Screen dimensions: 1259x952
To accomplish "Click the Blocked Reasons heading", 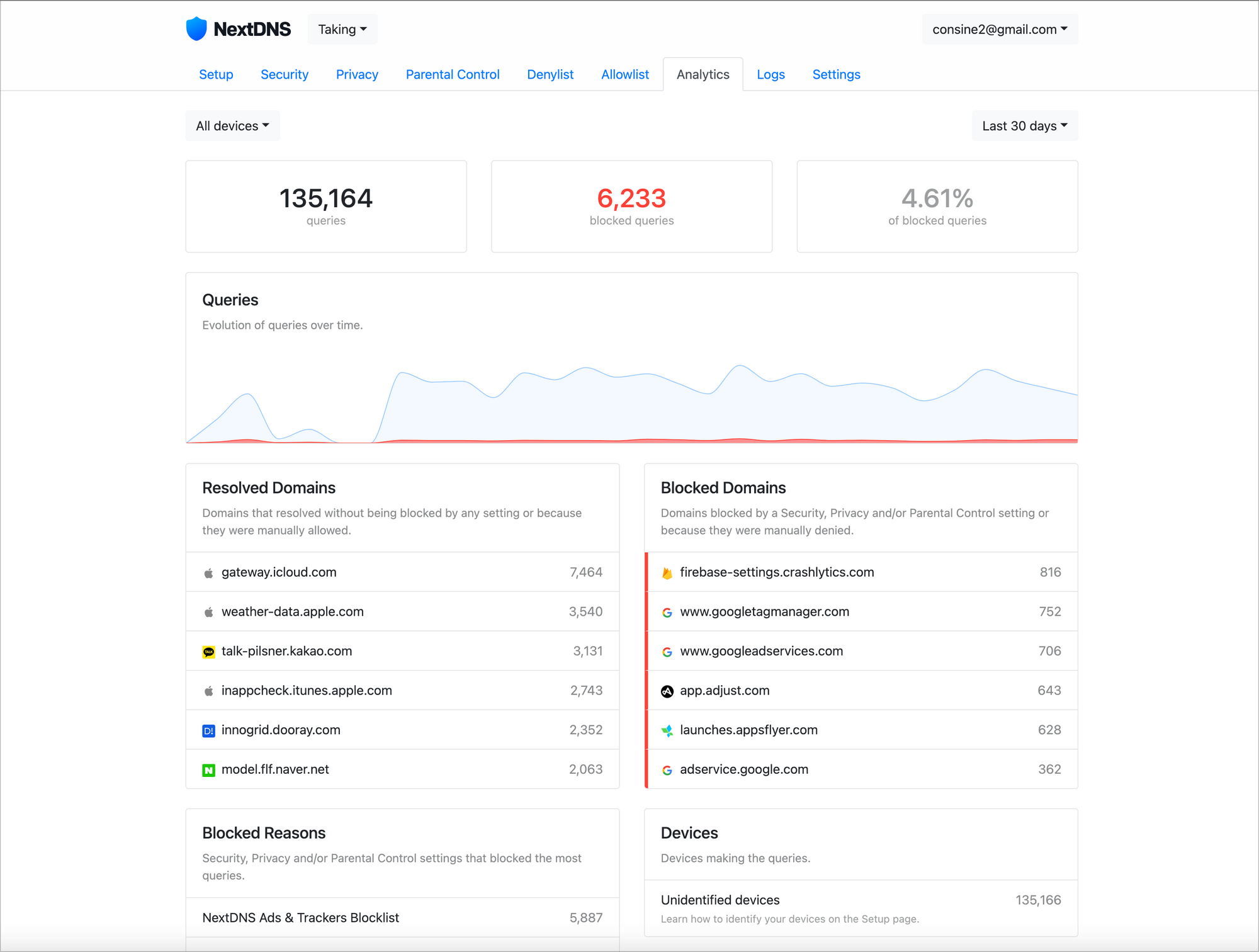I will click(x=264, y=833).
